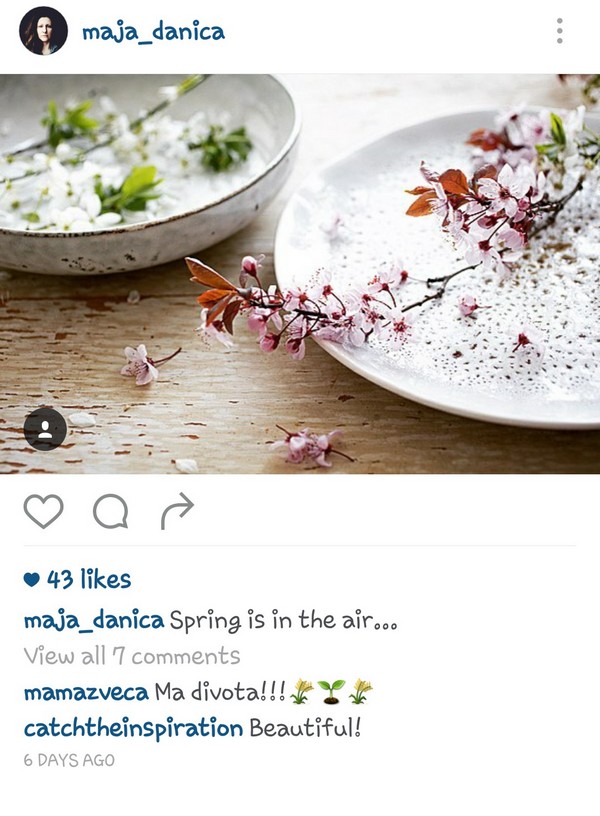The height and width of the screenshot is (816, 600).
Task: View the 43 likes list
Action: click(x=89, y=579)
